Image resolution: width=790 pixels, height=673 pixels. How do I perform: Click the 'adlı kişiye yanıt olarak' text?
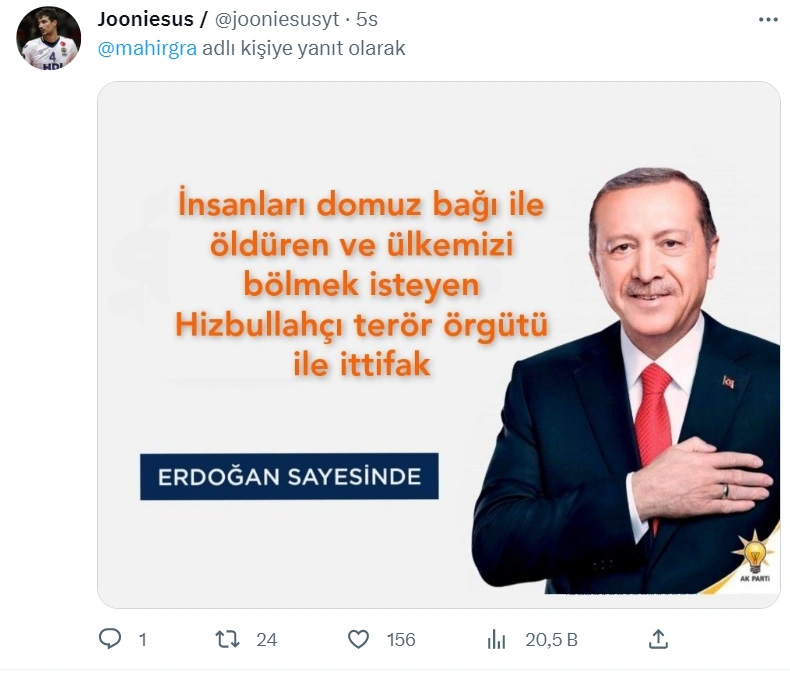coord(304,48)
